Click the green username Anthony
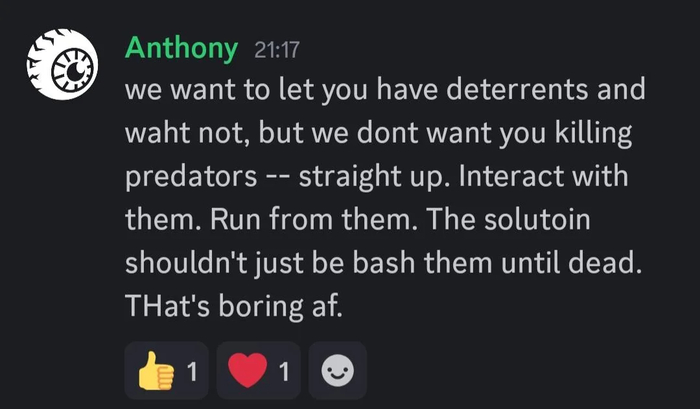700x409 pixels. pyautogui.click(x=181, y=47)
